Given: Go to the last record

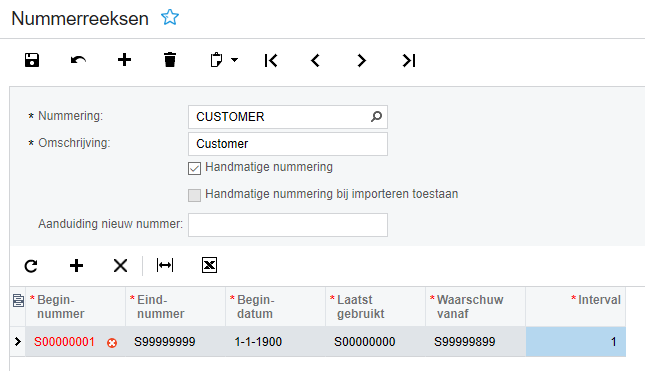Looking at the screenshot, I should point(409,60).
